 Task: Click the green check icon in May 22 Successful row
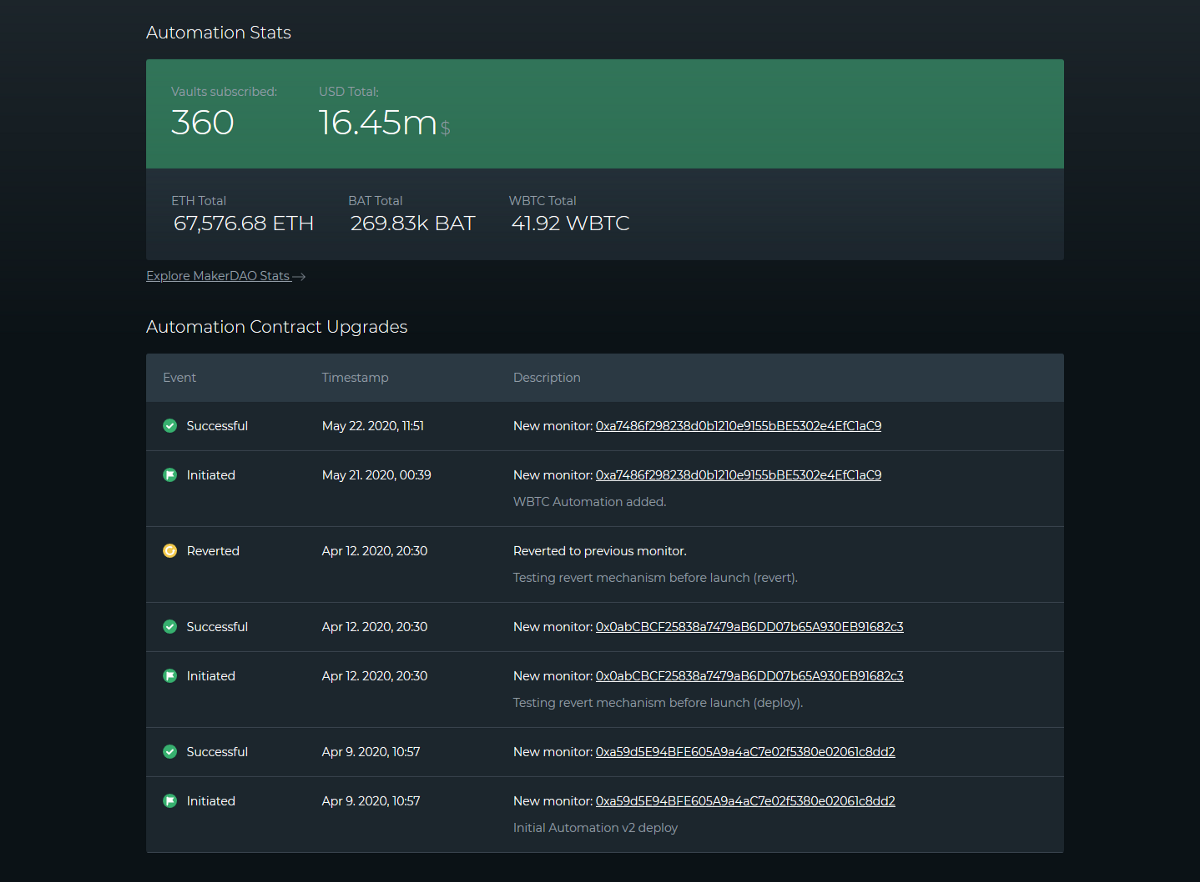coord(170,426)
